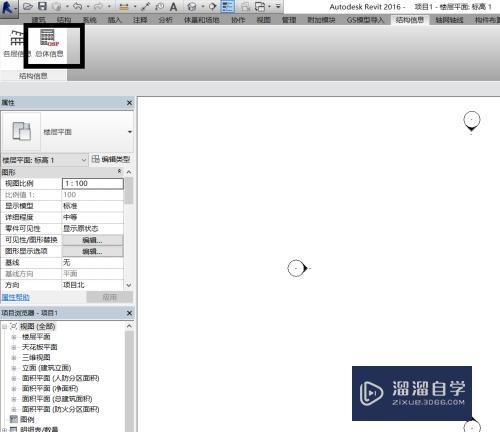Expand the 楼层平面 tree node
Image resolution: width=500 pixels, height=432 pixels.
click(14, 337)
